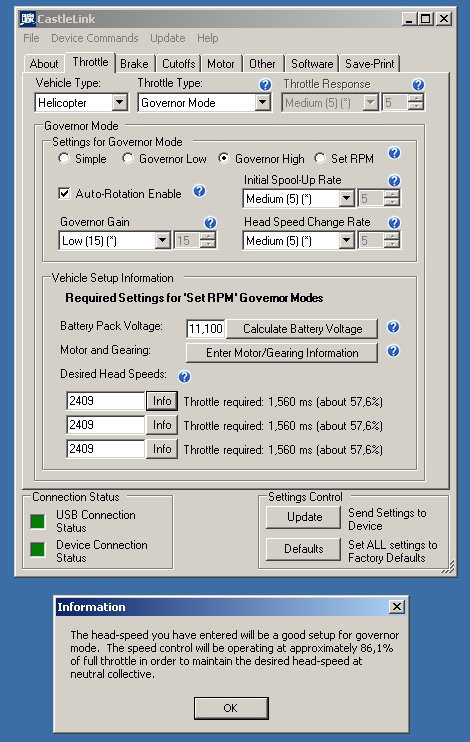Open the Throttle Response dropdown
This screenshot has height=742, width=470.
pos(371,102)
